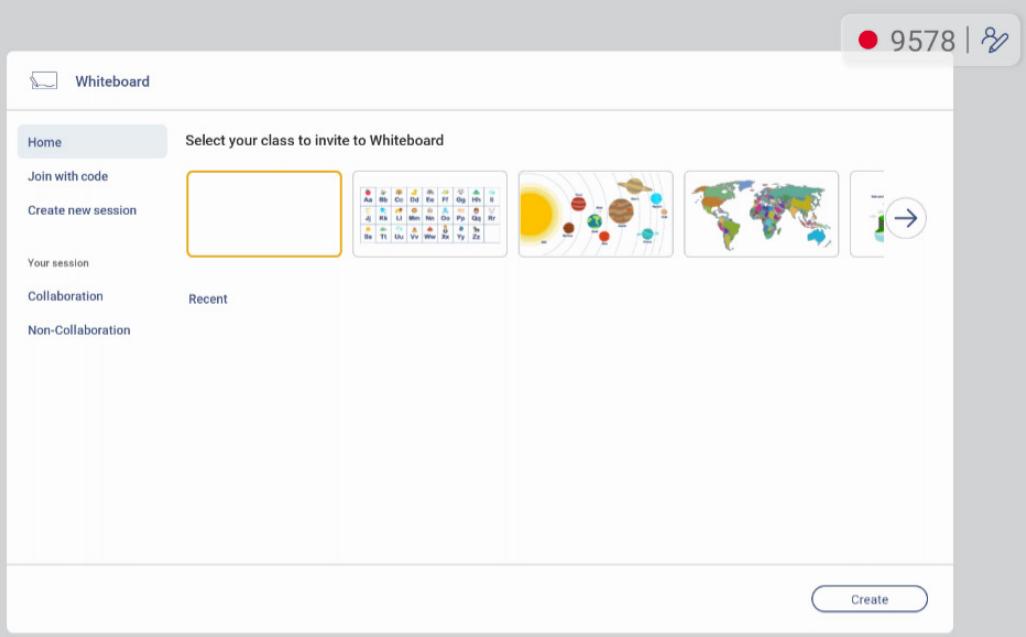
Task: Open the user annotation pen icon
Action: coord(994,40)
